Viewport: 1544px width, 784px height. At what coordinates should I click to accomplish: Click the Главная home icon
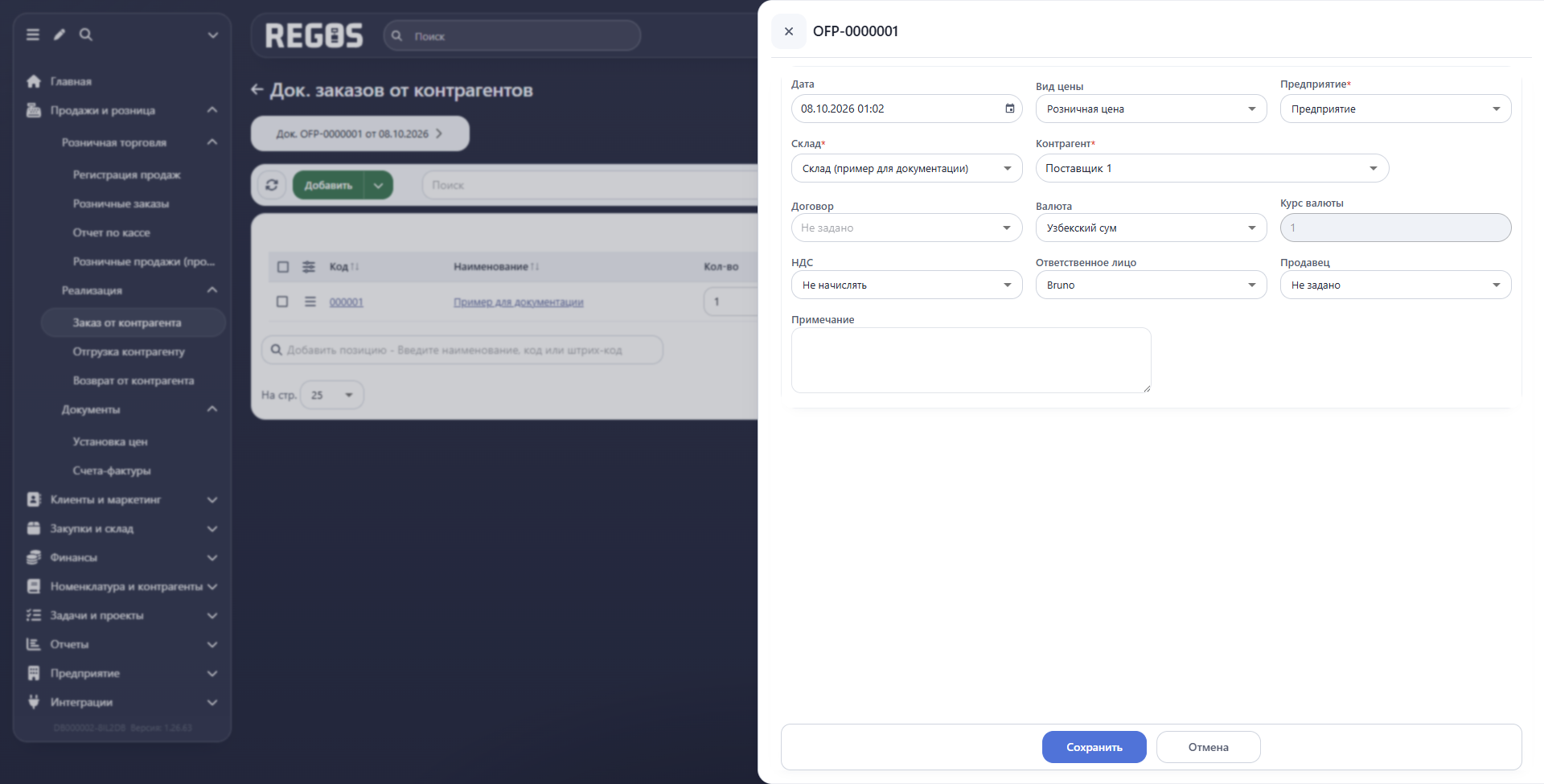(34, 81)
